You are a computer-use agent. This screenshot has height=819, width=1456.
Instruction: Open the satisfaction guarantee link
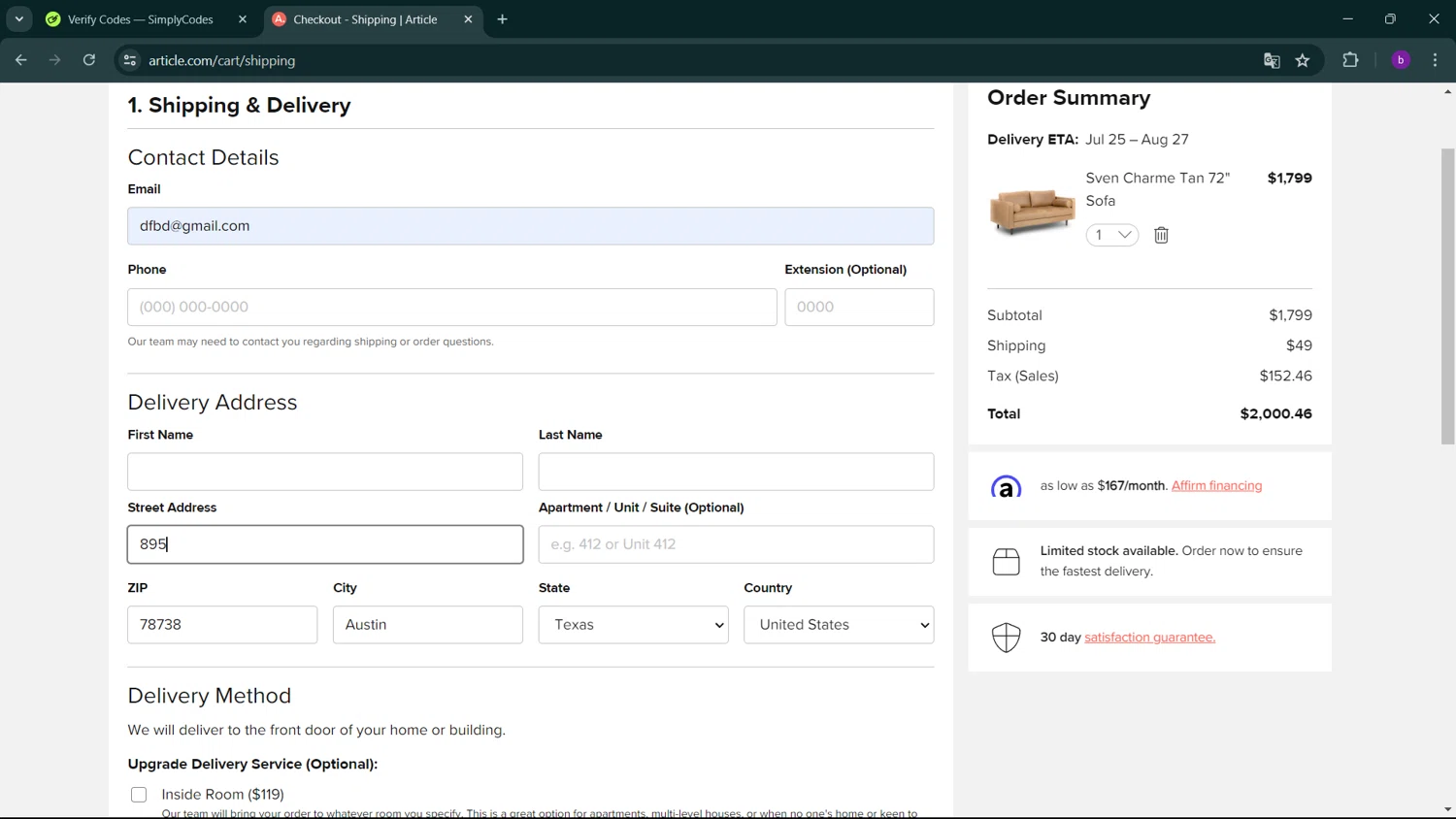[1149, 638]
